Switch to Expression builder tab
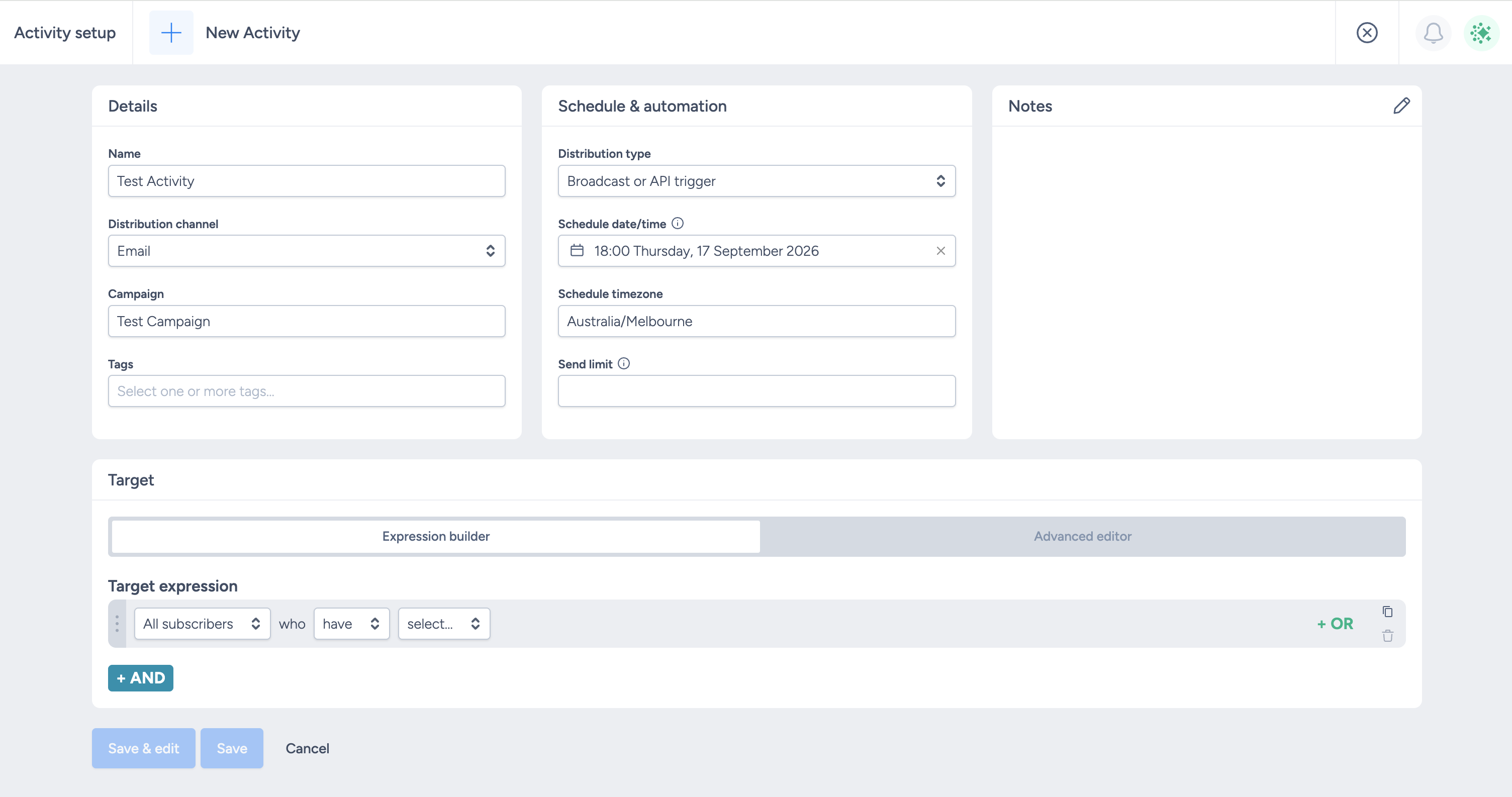The height and width of the screenshot is (797, 1512). click(435, 536)
